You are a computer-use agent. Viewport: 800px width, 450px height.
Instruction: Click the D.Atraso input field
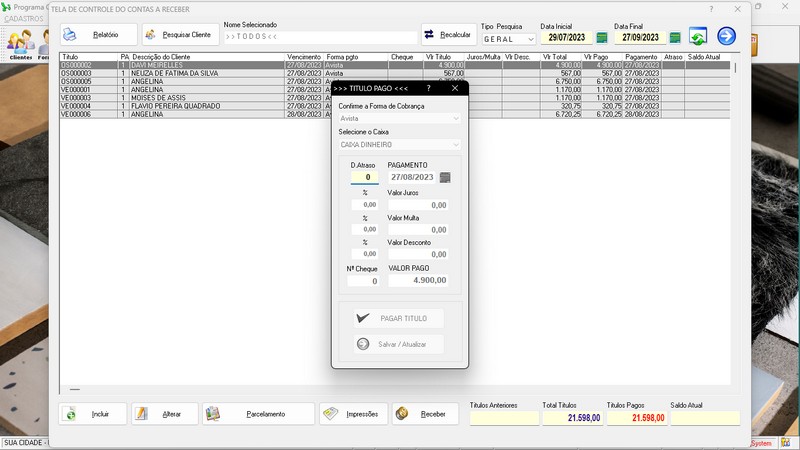tap(364, 178)
